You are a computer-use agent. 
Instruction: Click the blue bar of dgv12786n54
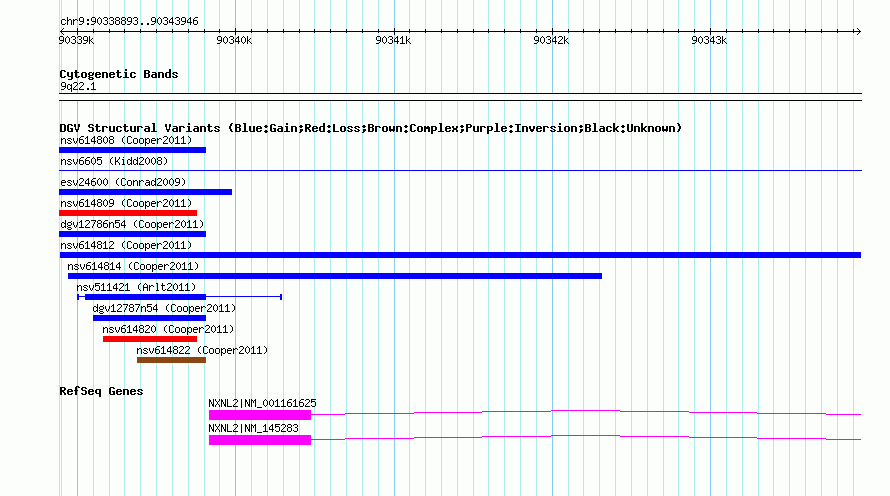click(132, 234)
